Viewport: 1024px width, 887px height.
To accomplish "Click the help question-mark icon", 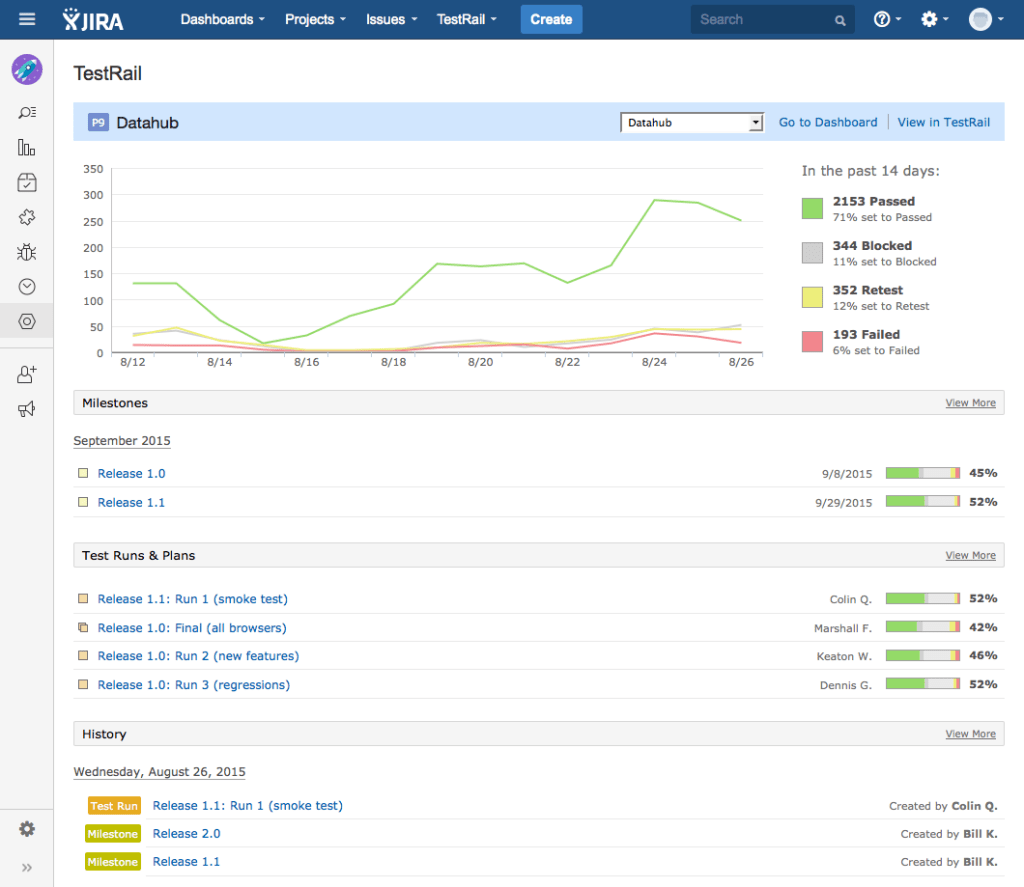I will pyautogui.click(x=882, y=18).
